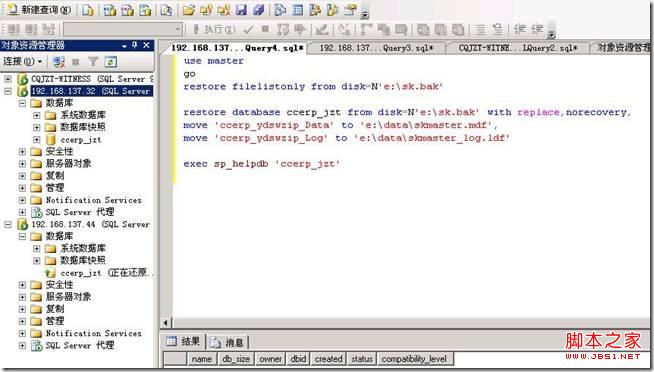
Task: Create an Analysis Services XMLA query
Action: point(145,10)
